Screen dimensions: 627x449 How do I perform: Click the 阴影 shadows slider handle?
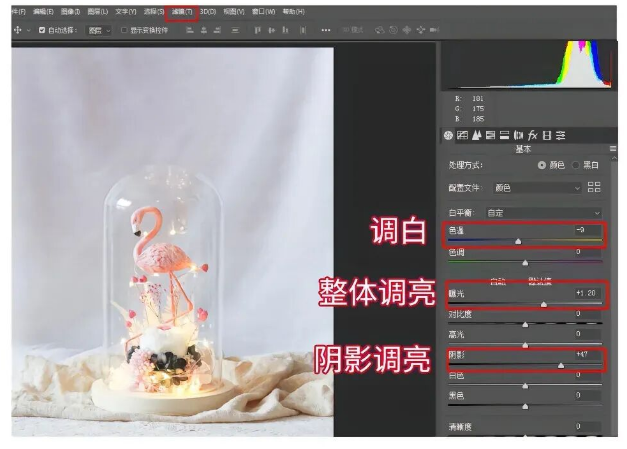(561, 365)
